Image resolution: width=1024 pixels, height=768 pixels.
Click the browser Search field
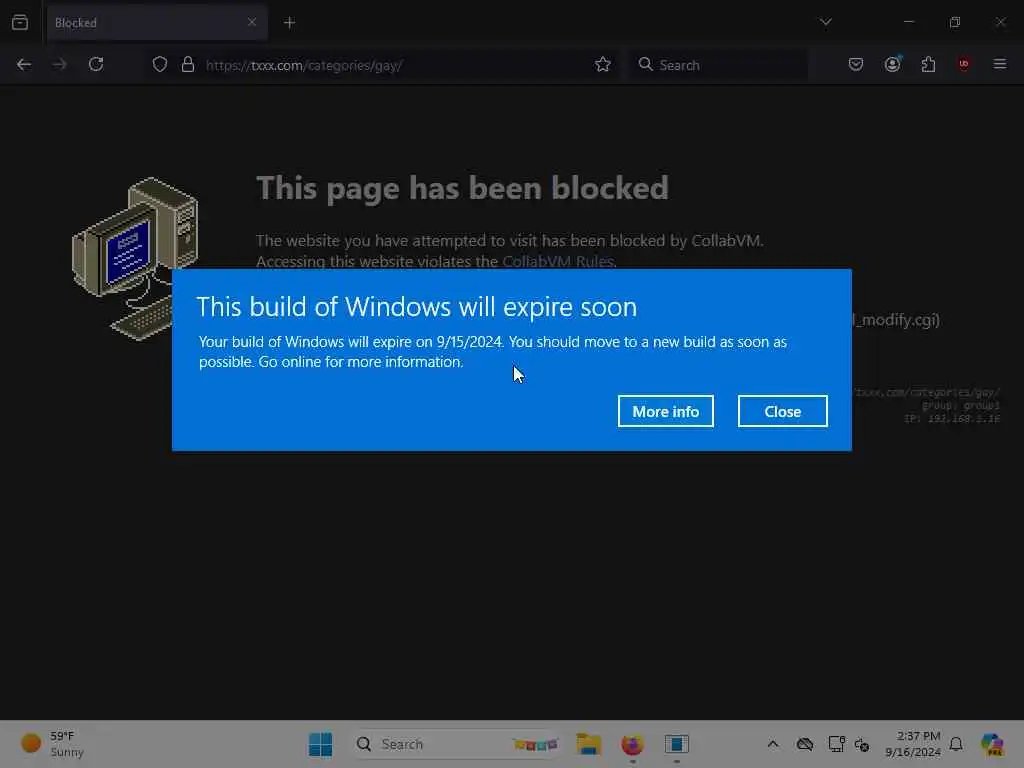(x=718, y=65)
